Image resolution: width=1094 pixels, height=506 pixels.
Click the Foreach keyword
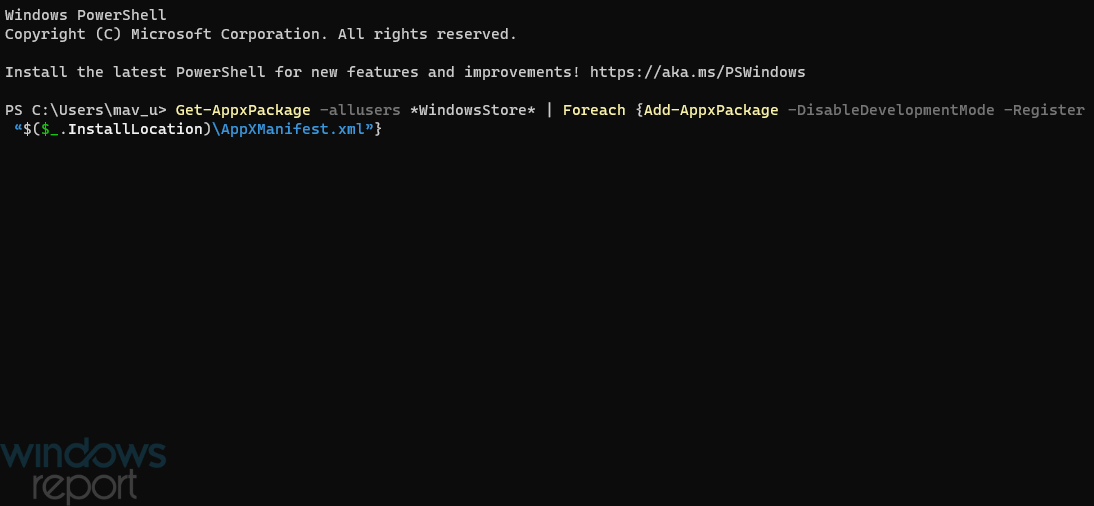point(594,110)
